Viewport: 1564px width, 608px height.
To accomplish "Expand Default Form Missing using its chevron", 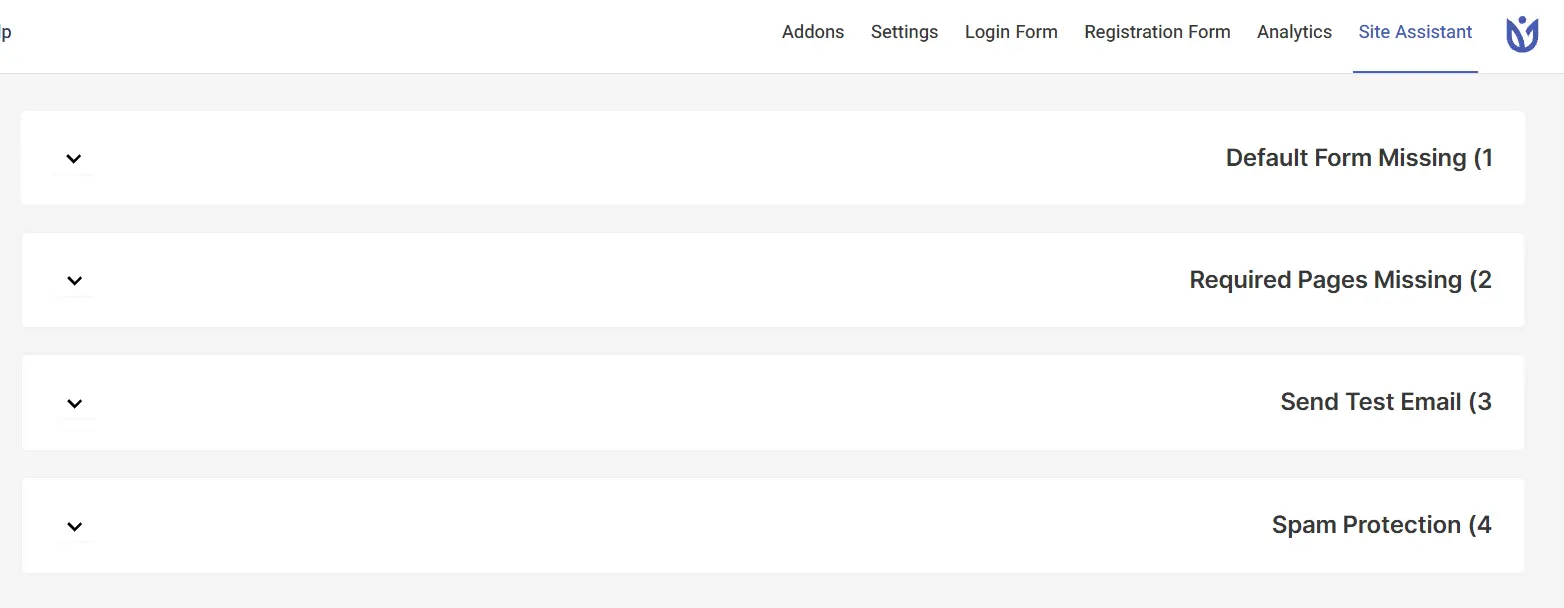I will pyautogui.click(x=73, y=158).
